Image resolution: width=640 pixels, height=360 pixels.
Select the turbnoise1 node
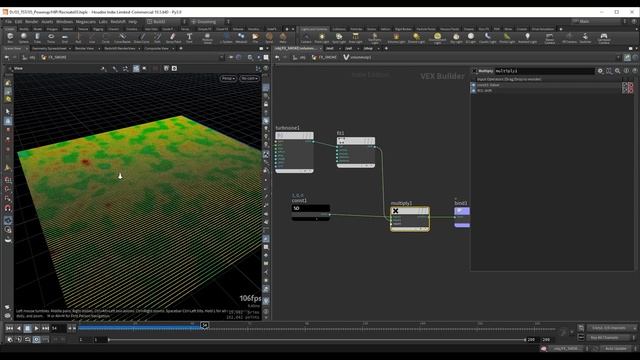tap(294, 152)
